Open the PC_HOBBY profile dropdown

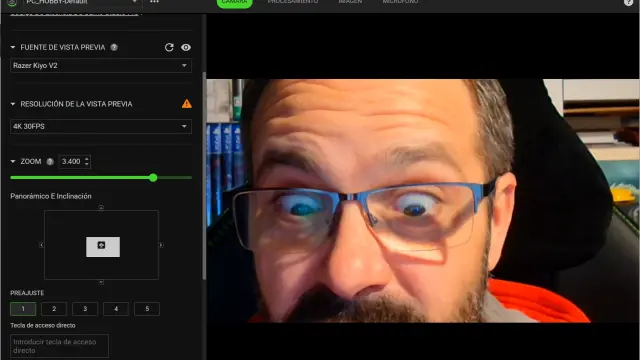[x=81, y=2]
